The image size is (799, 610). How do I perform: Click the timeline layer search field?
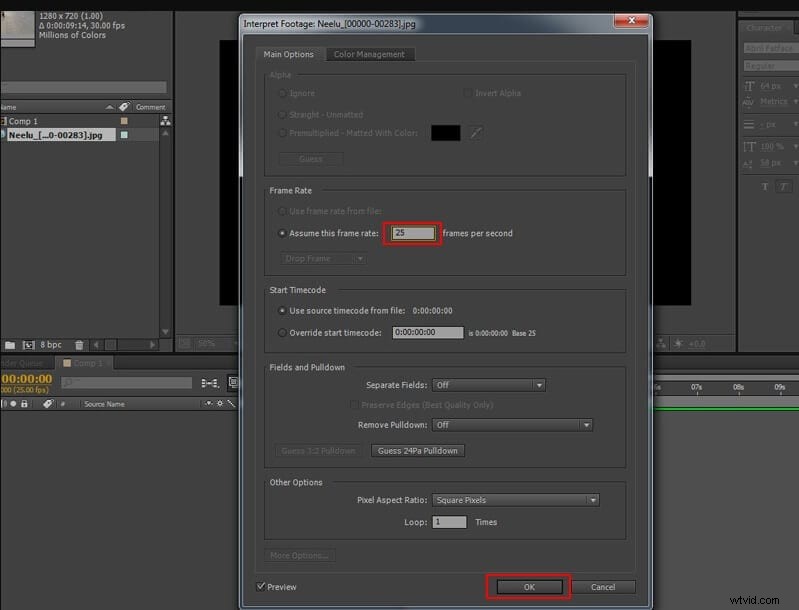point(126,383)
